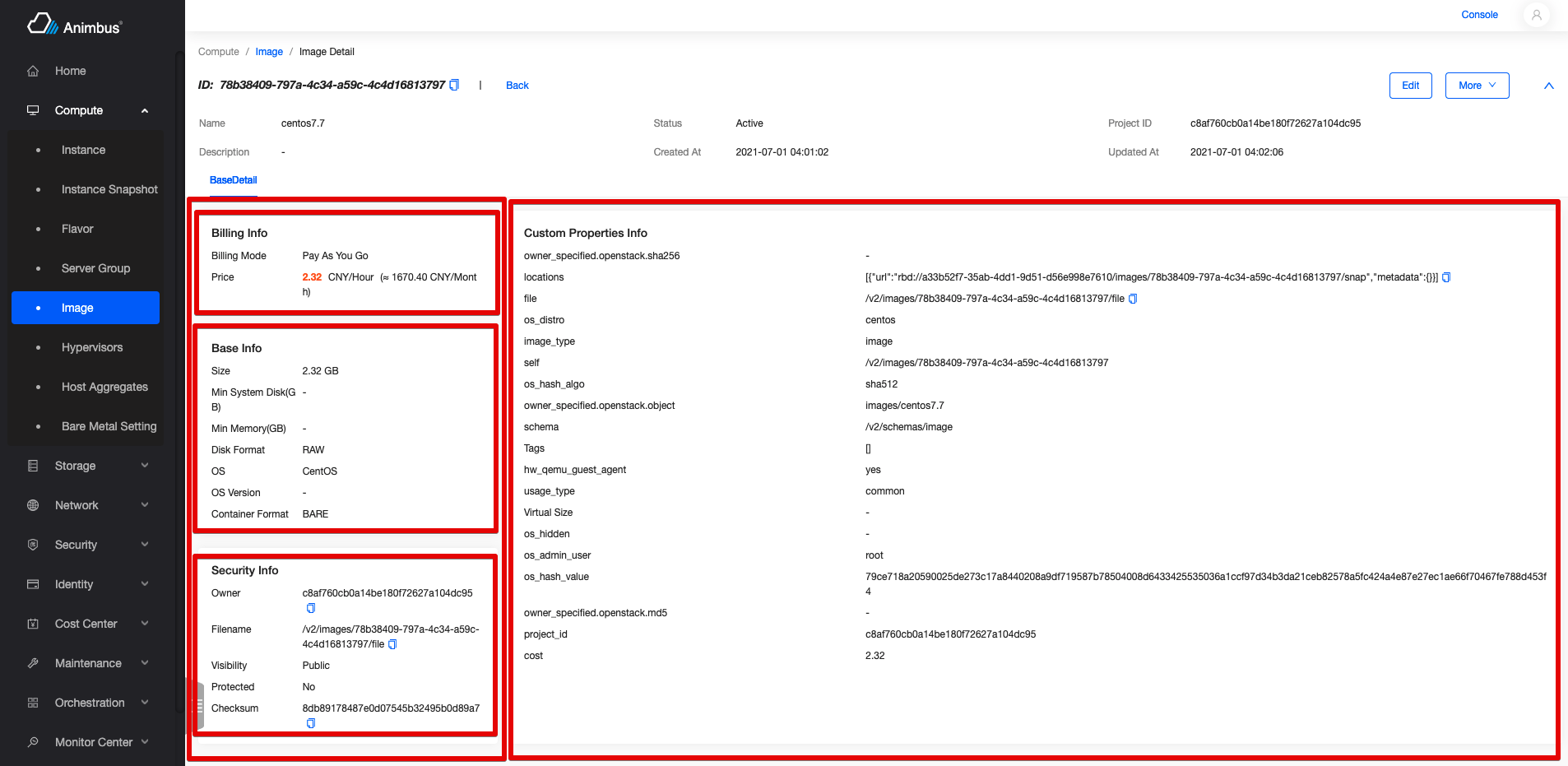Expand the Monitor Center section

92,741
